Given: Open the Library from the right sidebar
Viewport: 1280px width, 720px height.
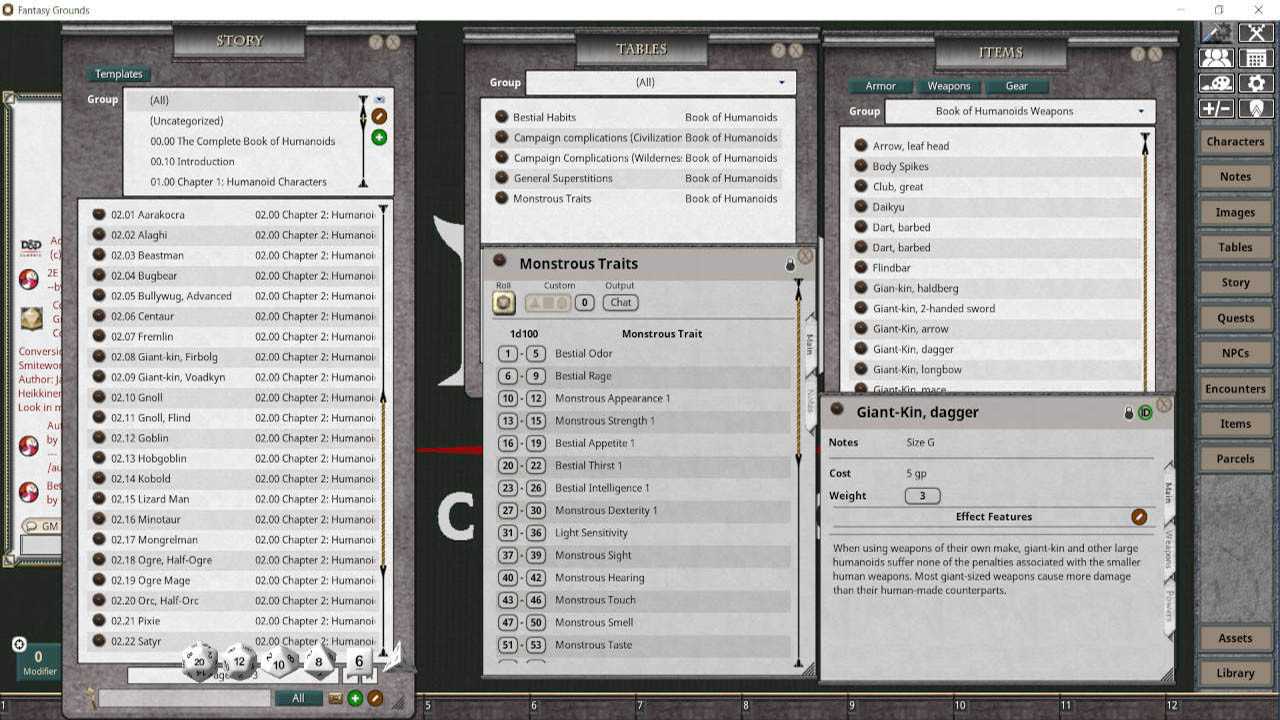Looking at the screenshot, I should coord(1234,673).
